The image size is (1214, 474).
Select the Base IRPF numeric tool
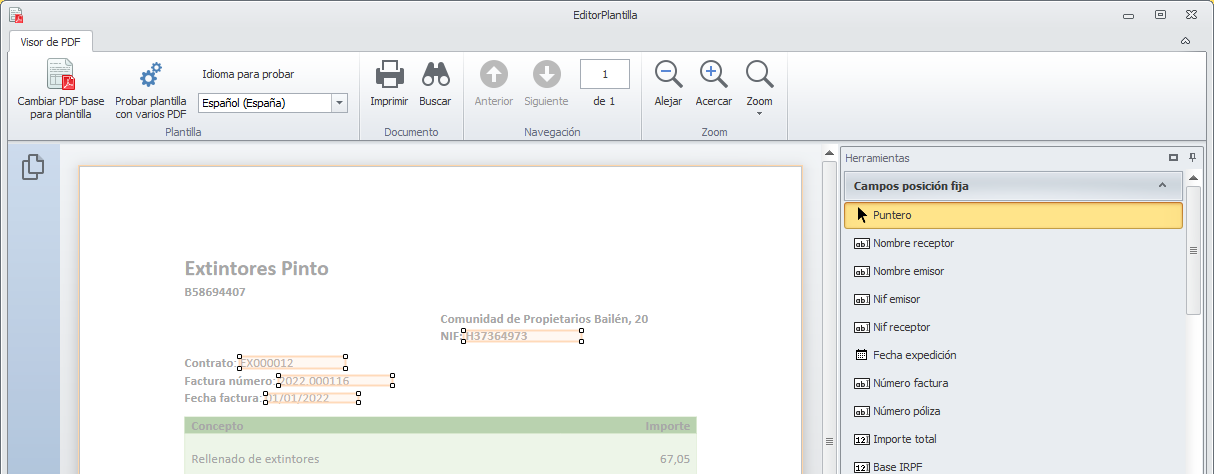pos(1013,466)
